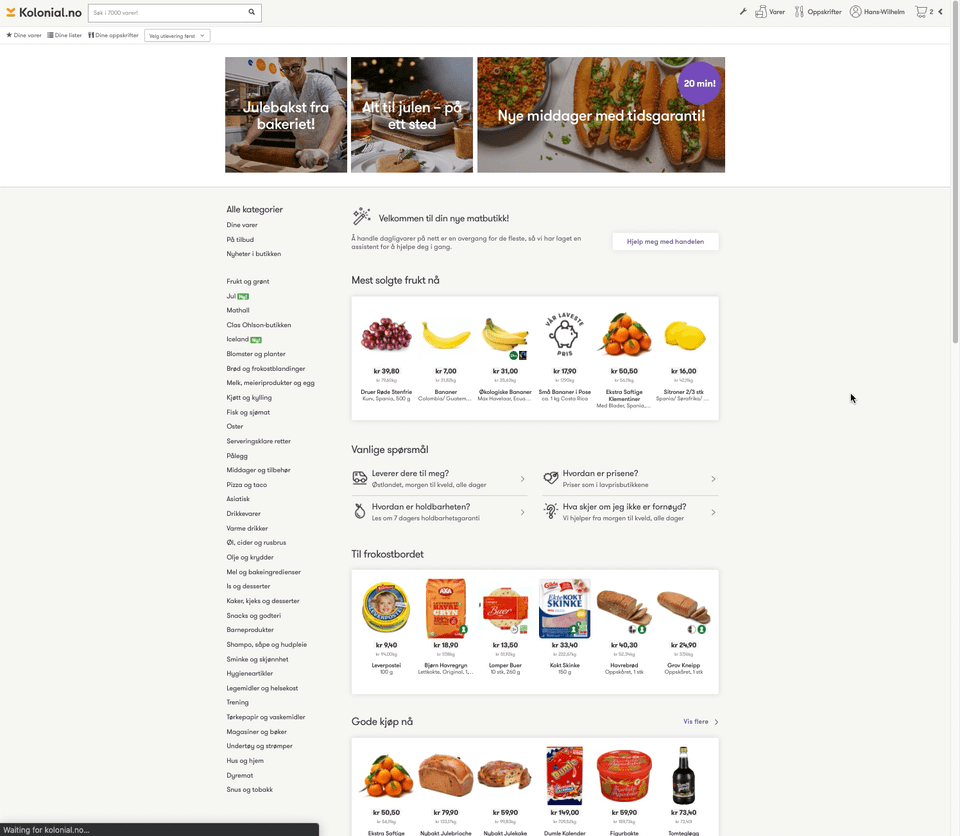Click the Kolonial.no logo
960x836 pixels.
(43, 12)
